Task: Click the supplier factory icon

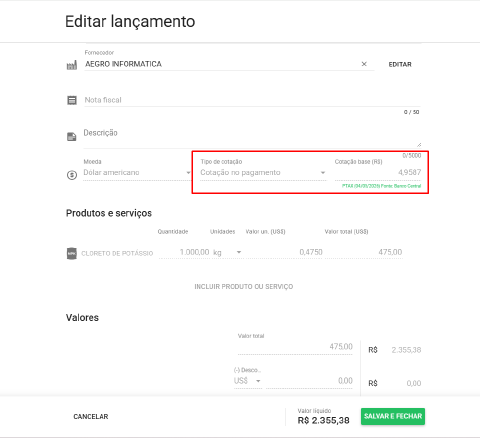Action: (x=72, y=65)
